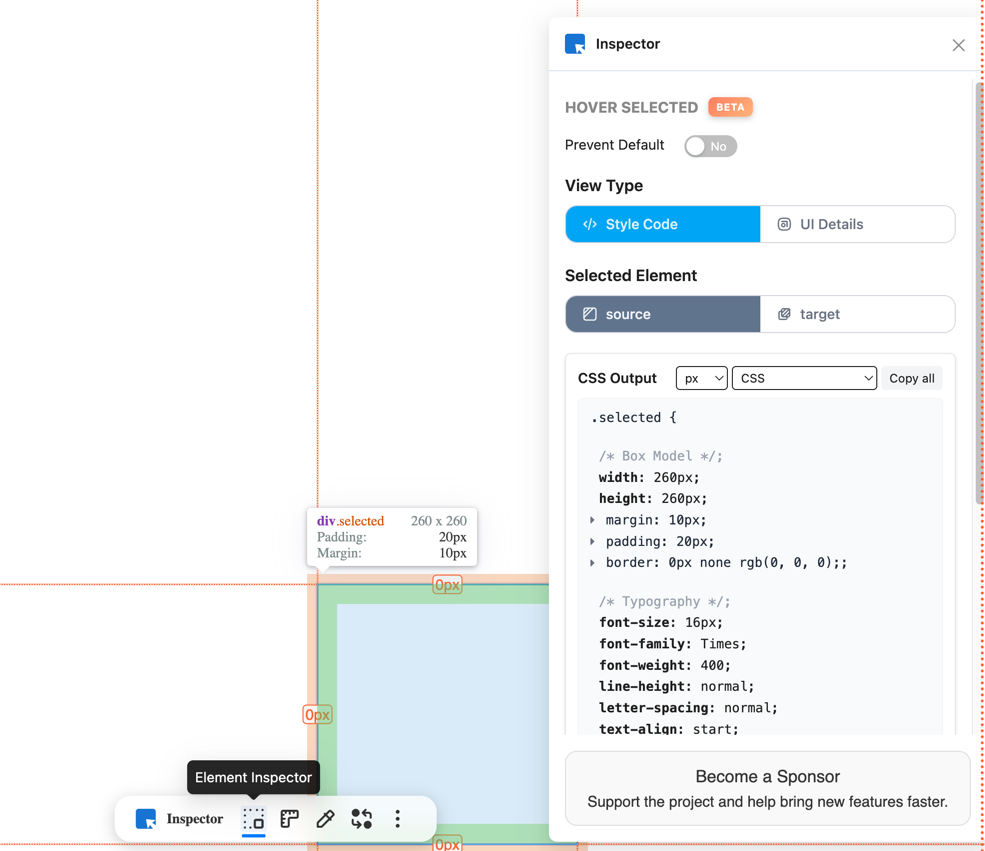Expand the margin property details

click(x=592, y=520)
